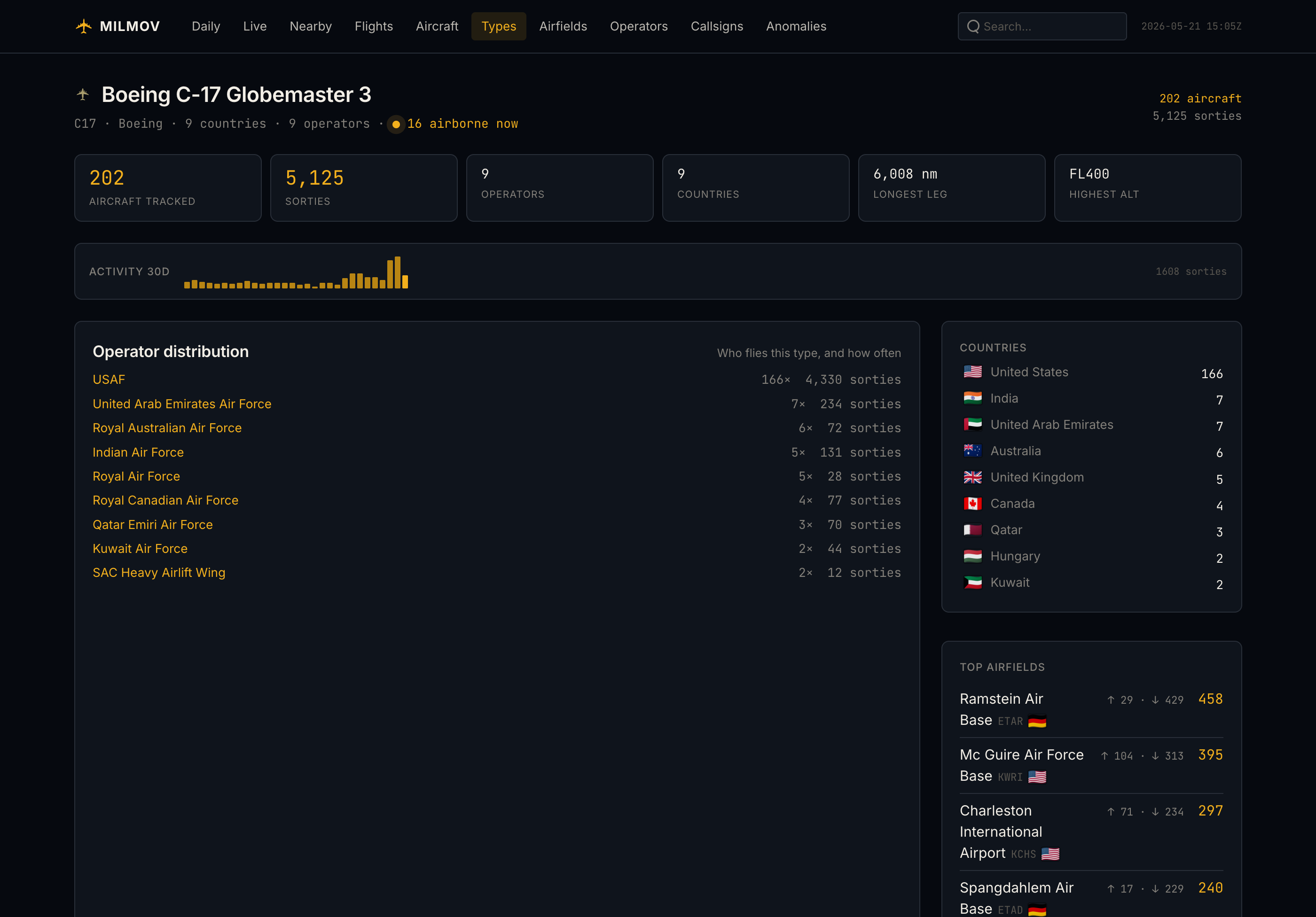Click the '4,330 sorties' value for USAF
Viewport: 1316px width, 917px height.
tap(853, 380)
